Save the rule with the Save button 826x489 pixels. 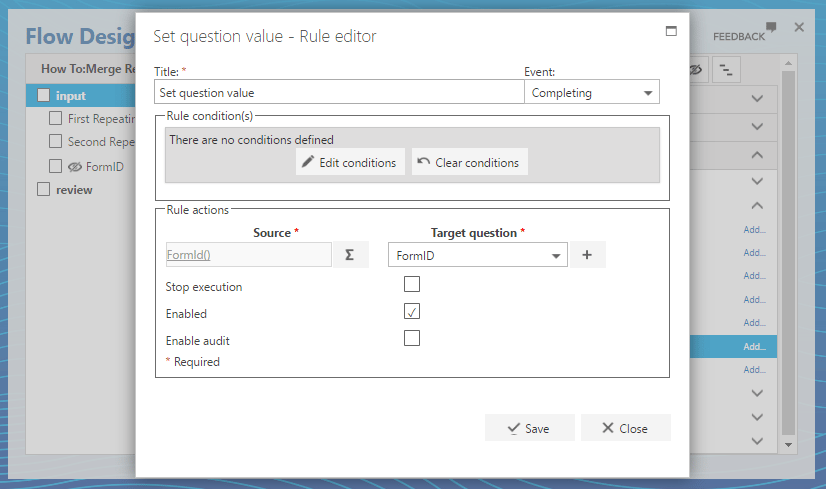(529, 428)
